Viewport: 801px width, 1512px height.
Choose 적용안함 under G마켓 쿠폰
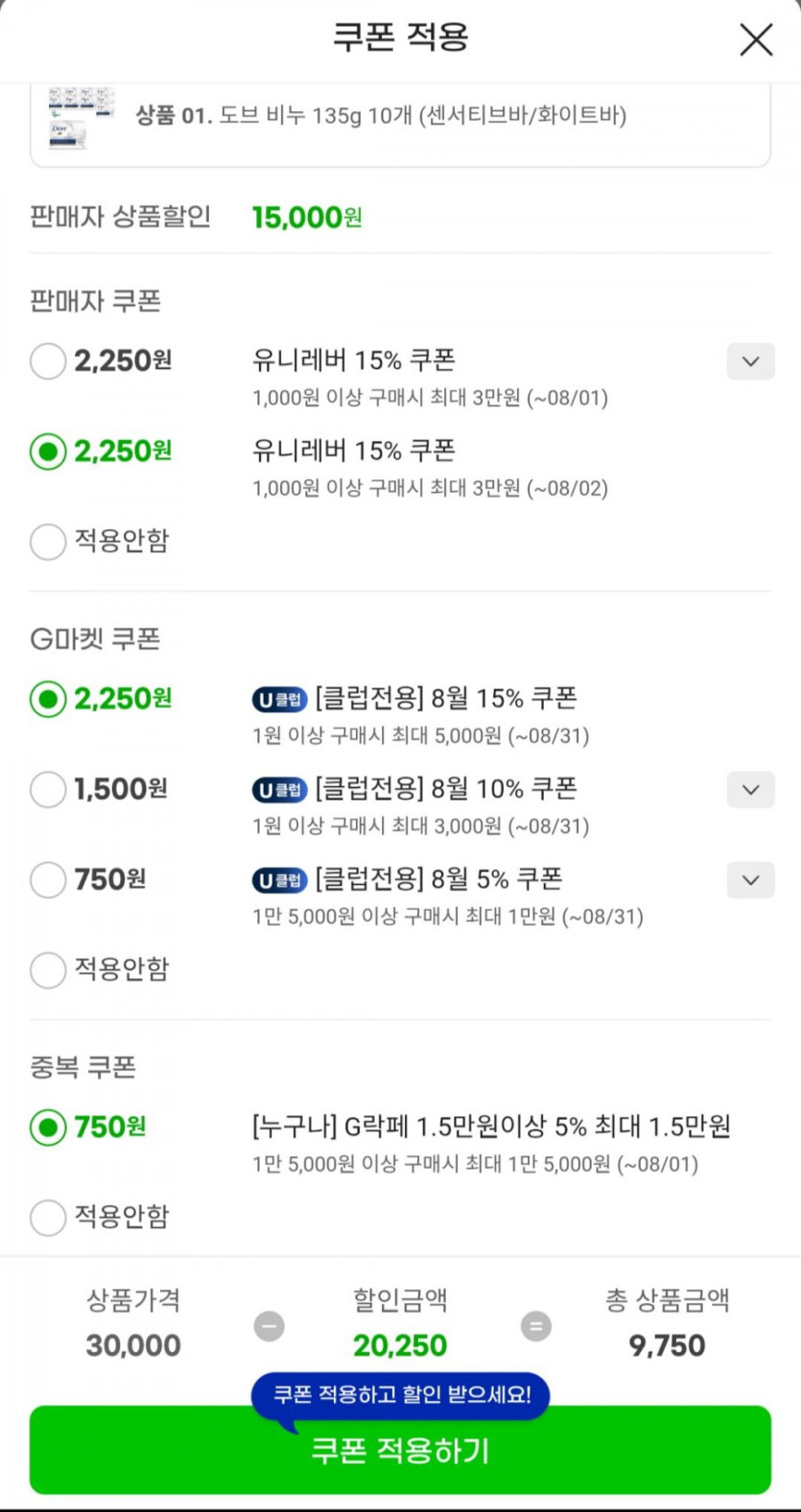click(48, 970)
